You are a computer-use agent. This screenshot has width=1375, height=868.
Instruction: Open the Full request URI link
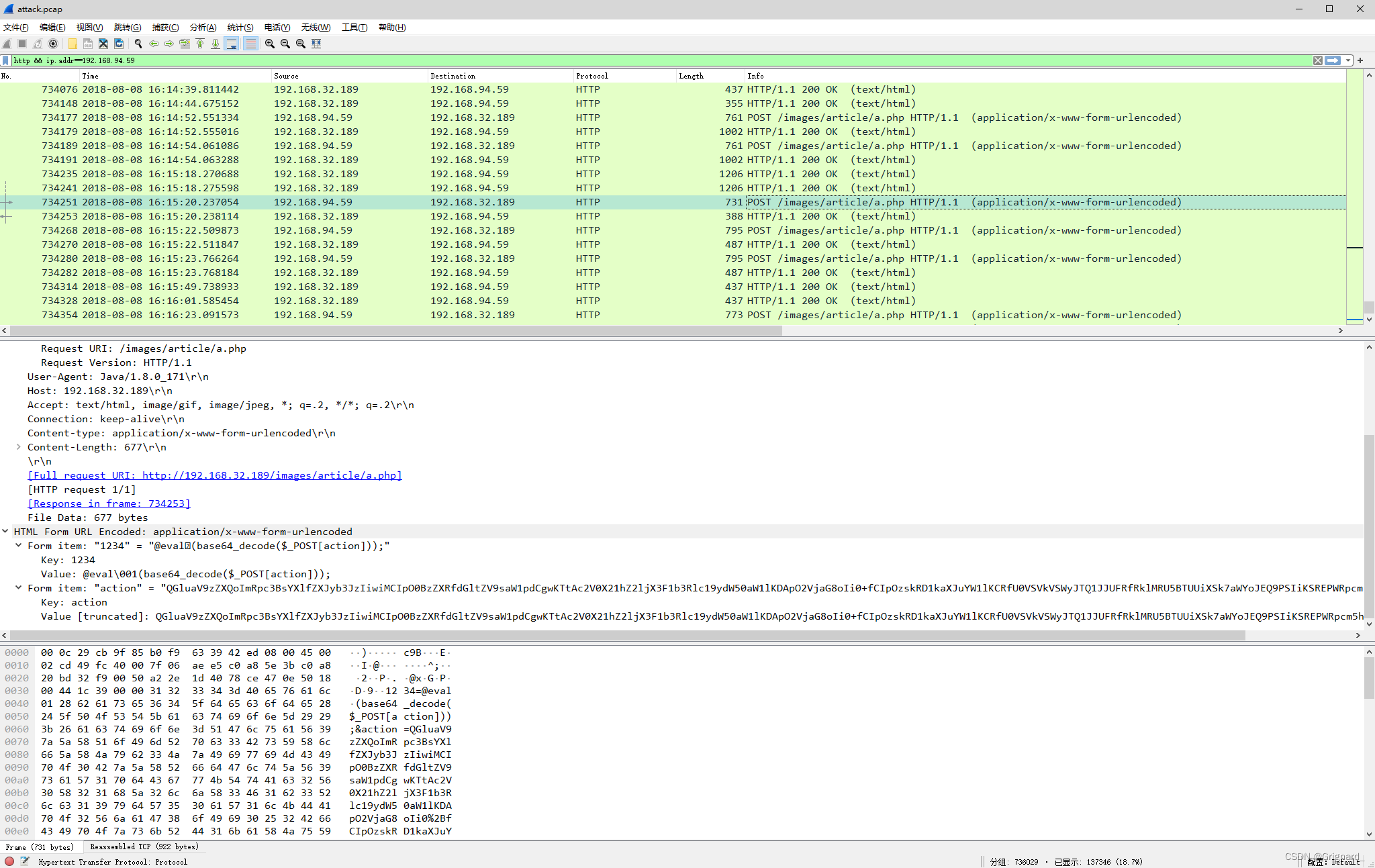215,475
